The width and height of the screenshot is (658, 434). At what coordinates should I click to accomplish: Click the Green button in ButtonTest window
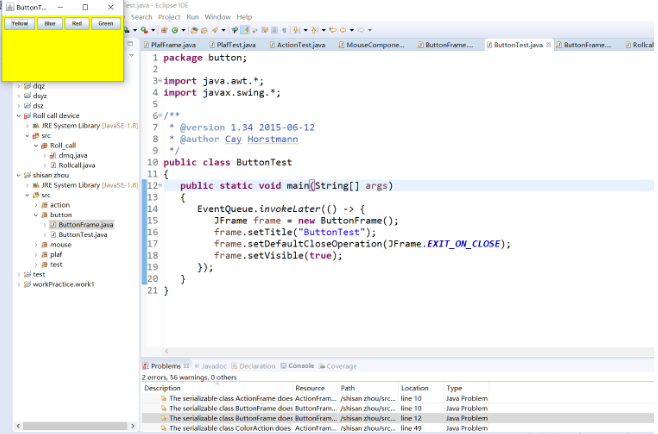coord(106,24)
